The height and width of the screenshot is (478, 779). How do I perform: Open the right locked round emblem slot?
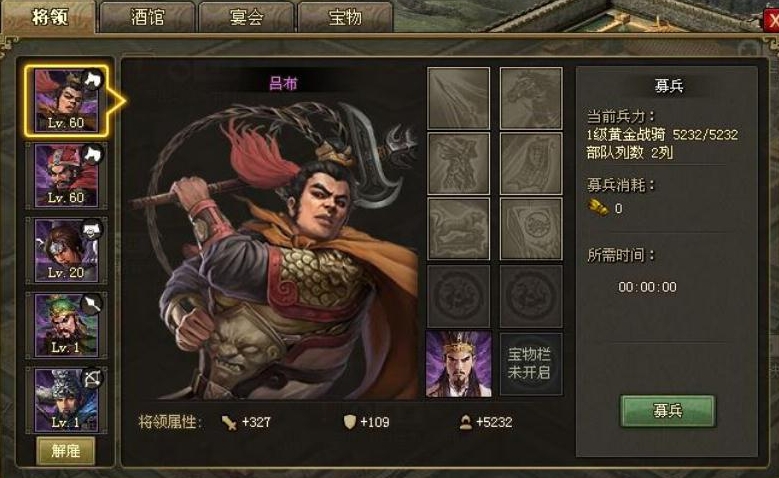[x=531, y=296]
